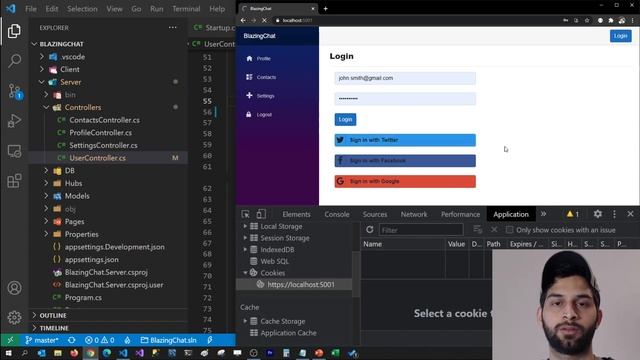The width and height of the screenshot is (640, 360).
Task: Stop loading the localhost page
Action: coord(264,20)
